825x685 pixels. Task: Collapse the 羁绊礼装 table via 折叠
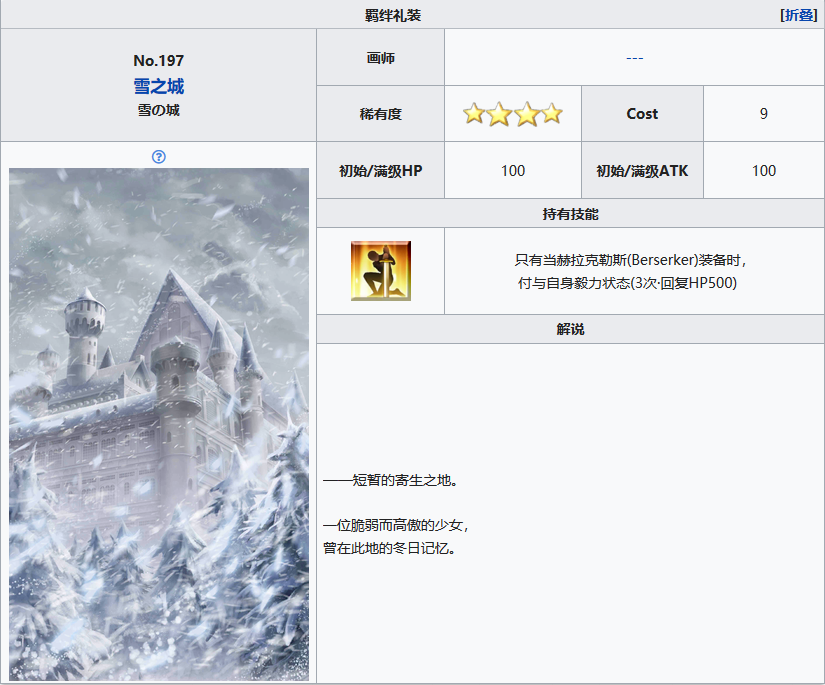798,15
